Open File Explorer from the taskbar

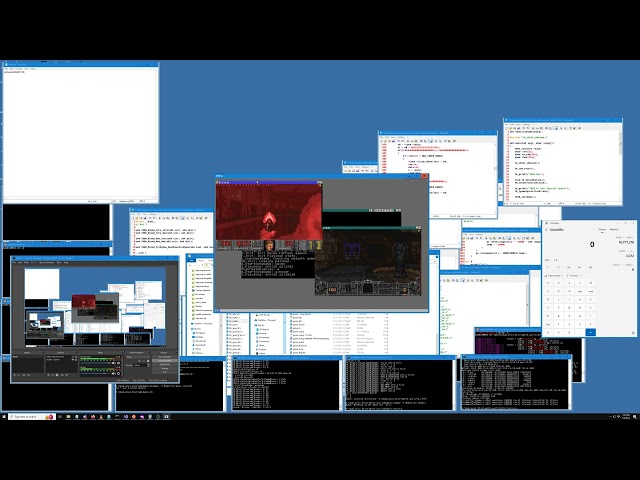click(68, 417)
